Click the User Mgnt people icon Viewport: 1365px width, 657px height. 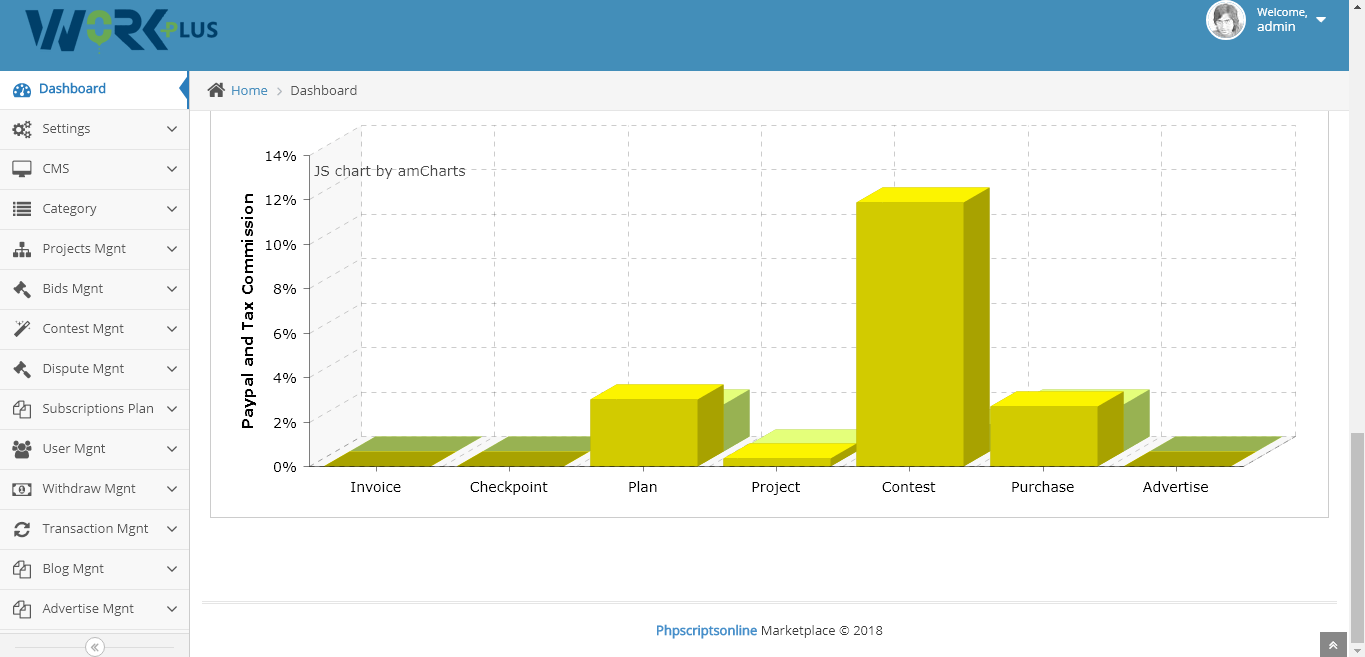22,449
